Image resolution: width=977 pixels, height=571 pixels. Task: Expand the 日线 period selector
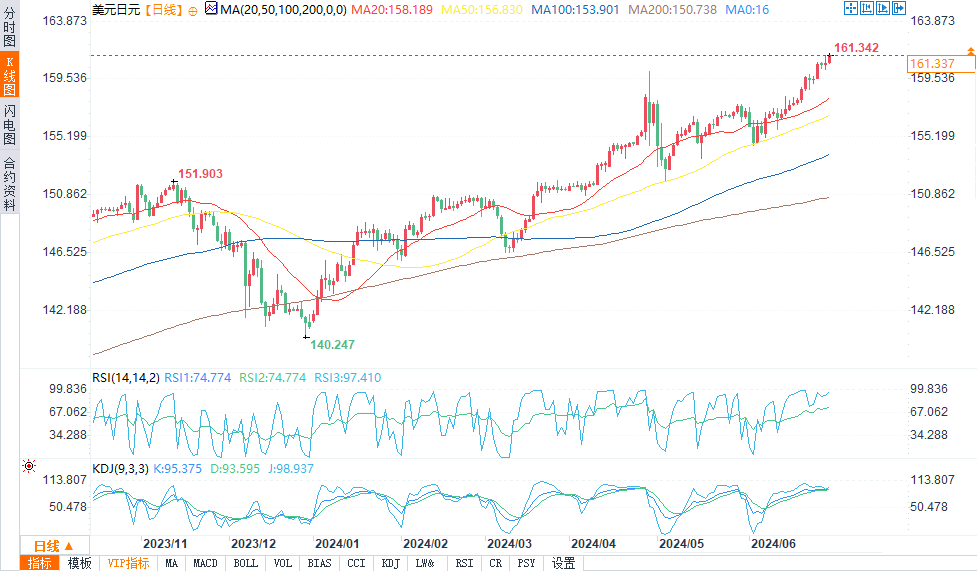point(54,546)
